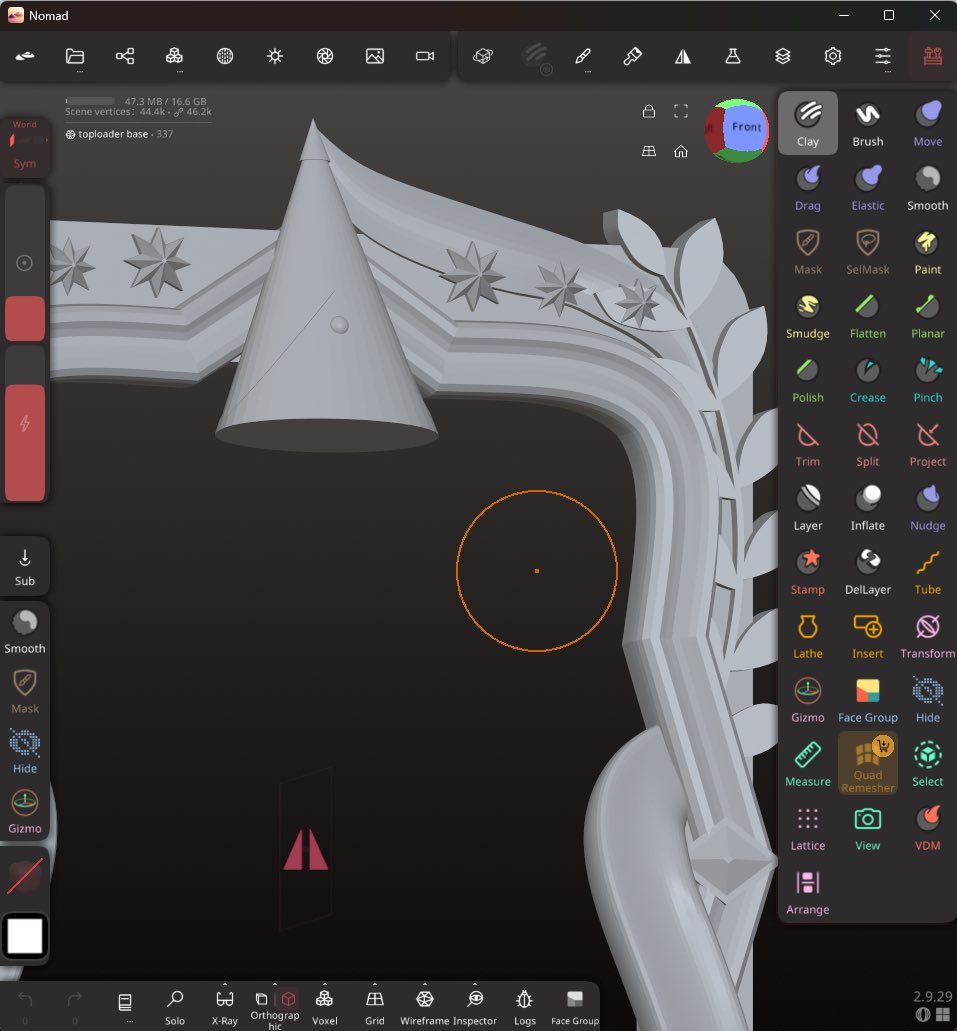957x1031 pixels.
Task: Select the Trim tool
Action: [808, 443]
